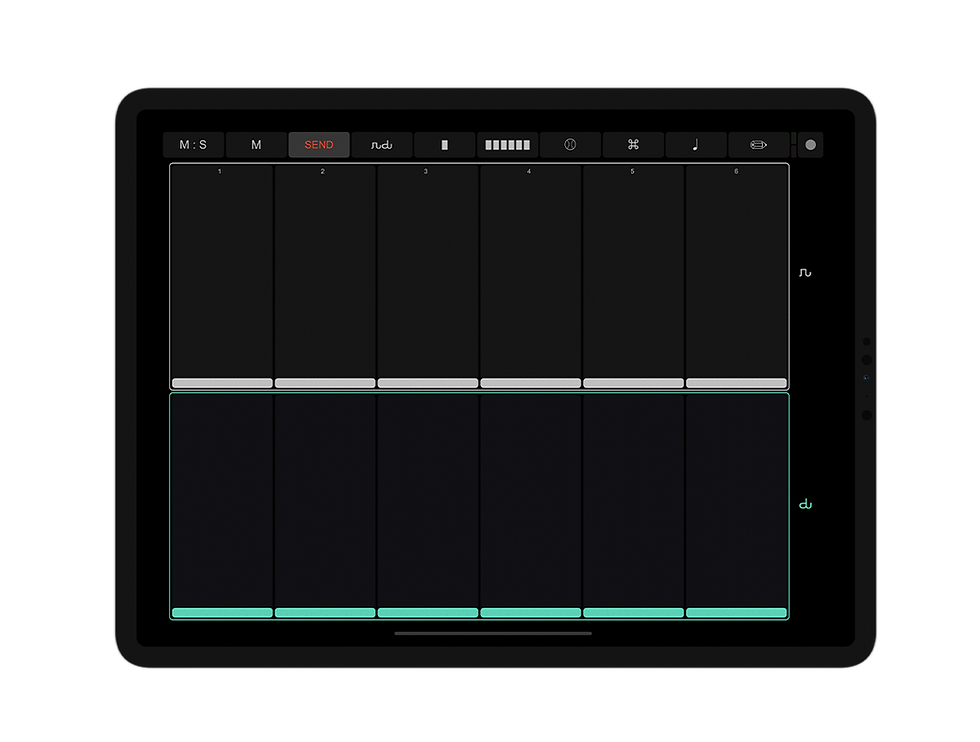Click channel label "5" in upper bank
The width and height of the screenshot is (980, 742).
[x=632, y=171]
